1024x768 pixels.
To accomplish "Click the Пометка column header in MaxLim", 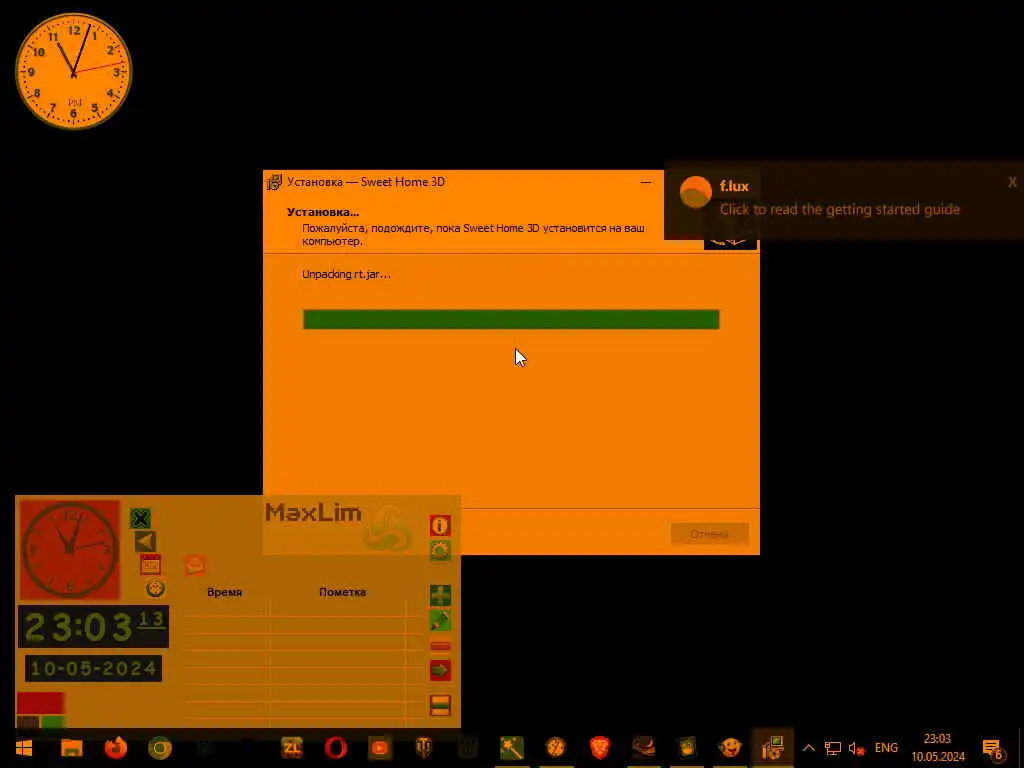I will pyautogui.click(x=342, y=592).
